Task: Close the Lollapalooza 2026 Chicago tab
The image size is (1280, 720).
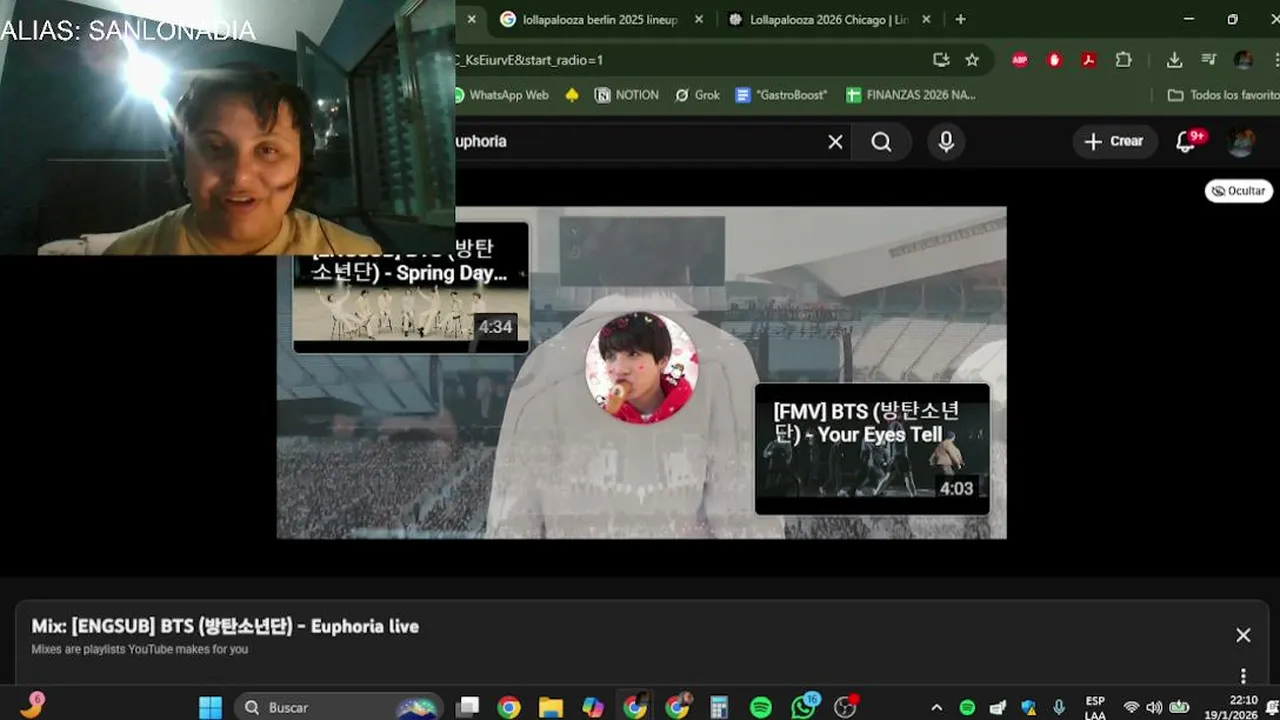Action: coord(926,19)
